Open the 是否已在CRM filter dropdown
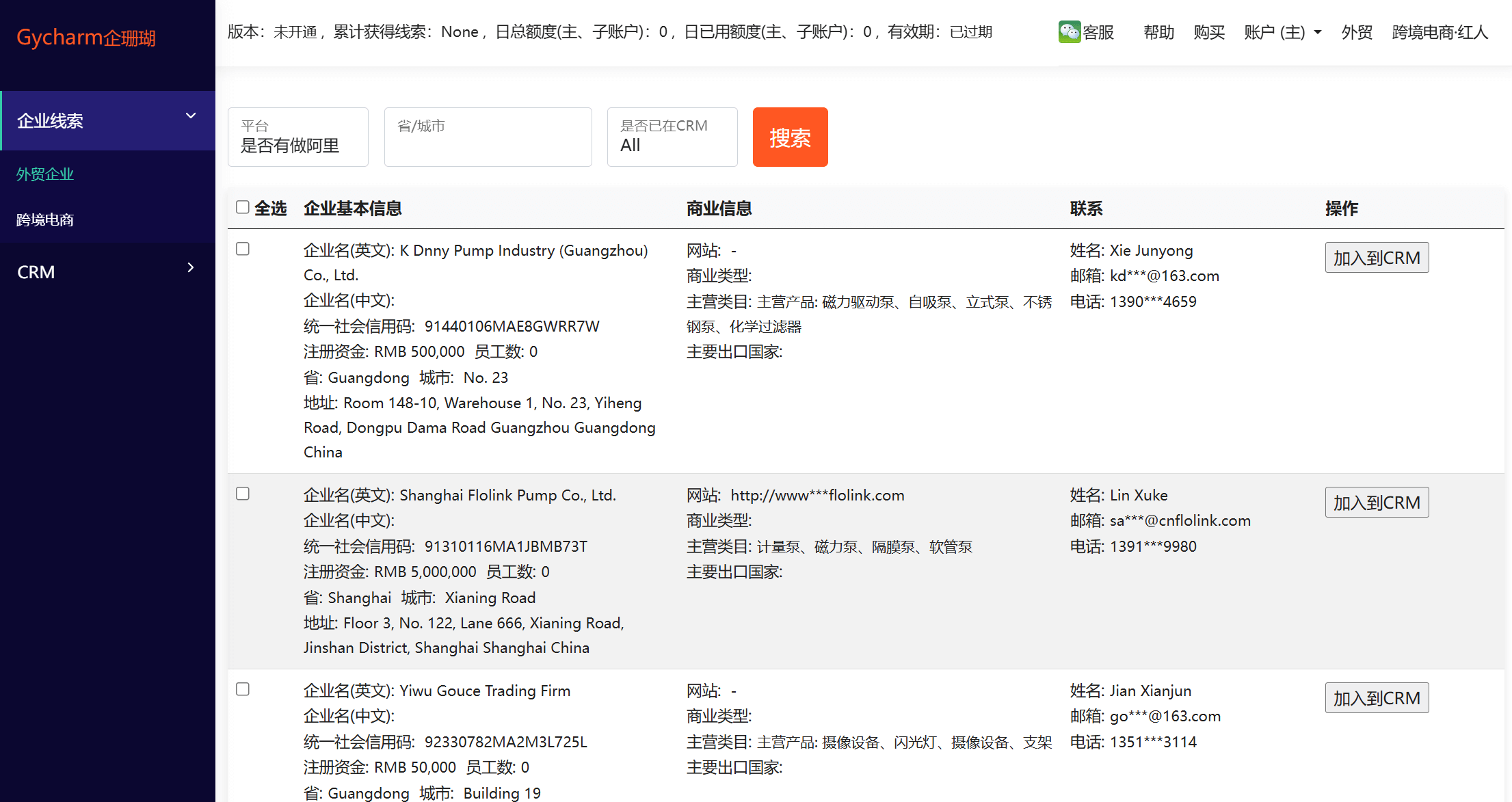The image size is (1512, 802). [672, 137]
